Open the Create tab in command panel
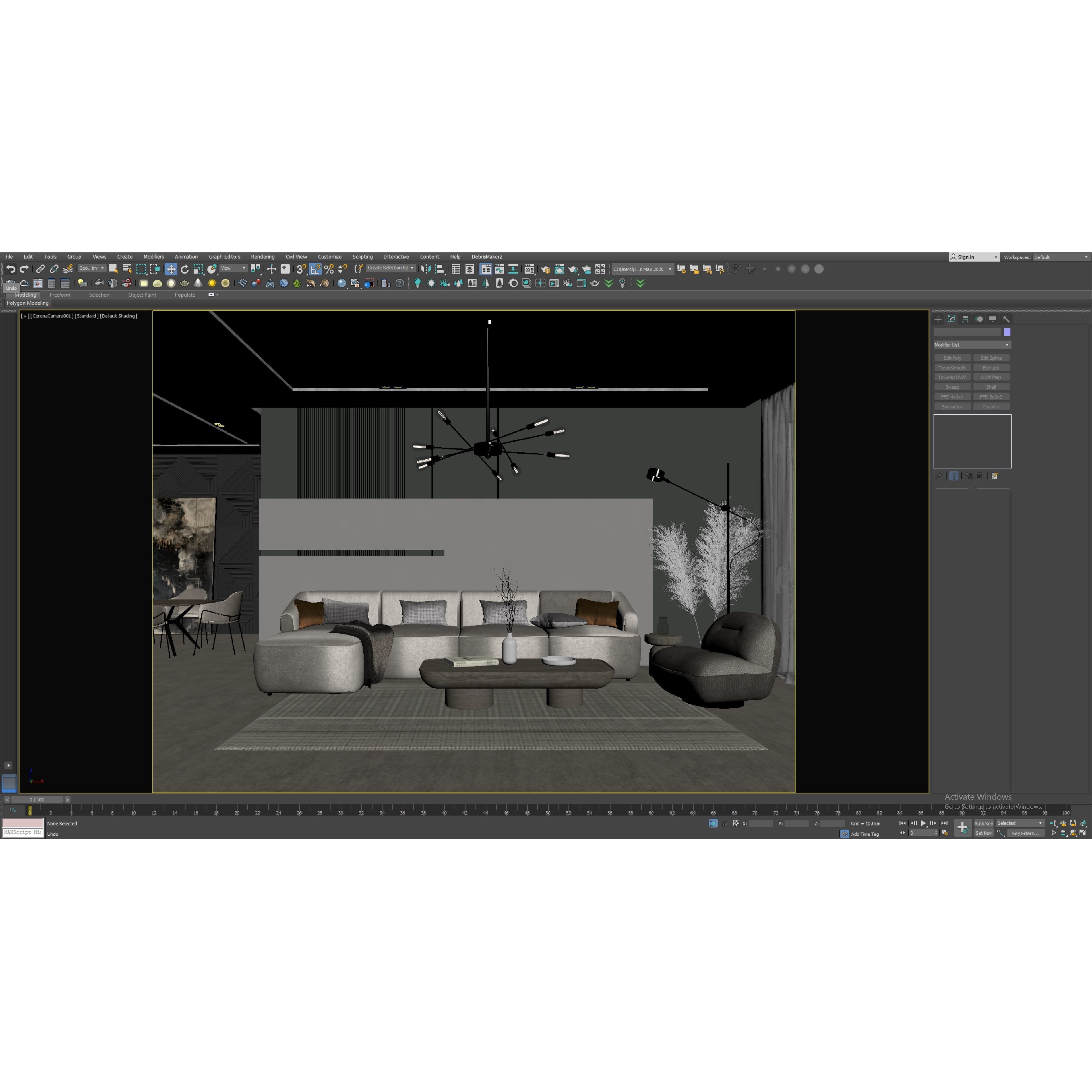The image size is (1092, 1092). 938,319
